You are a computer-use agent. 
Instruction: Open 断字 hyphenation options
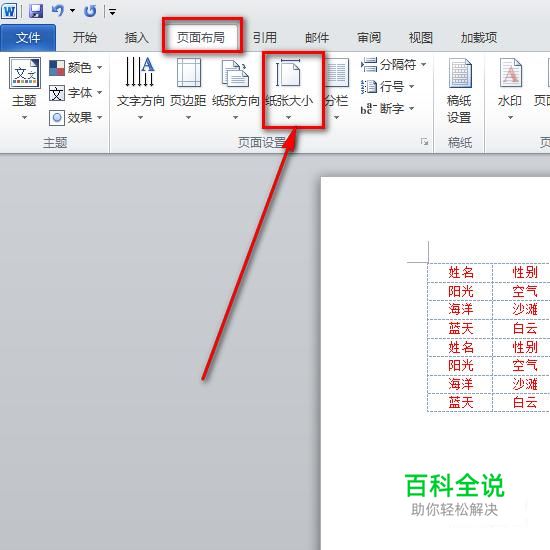pyautogui.click(x=388, y=108)
